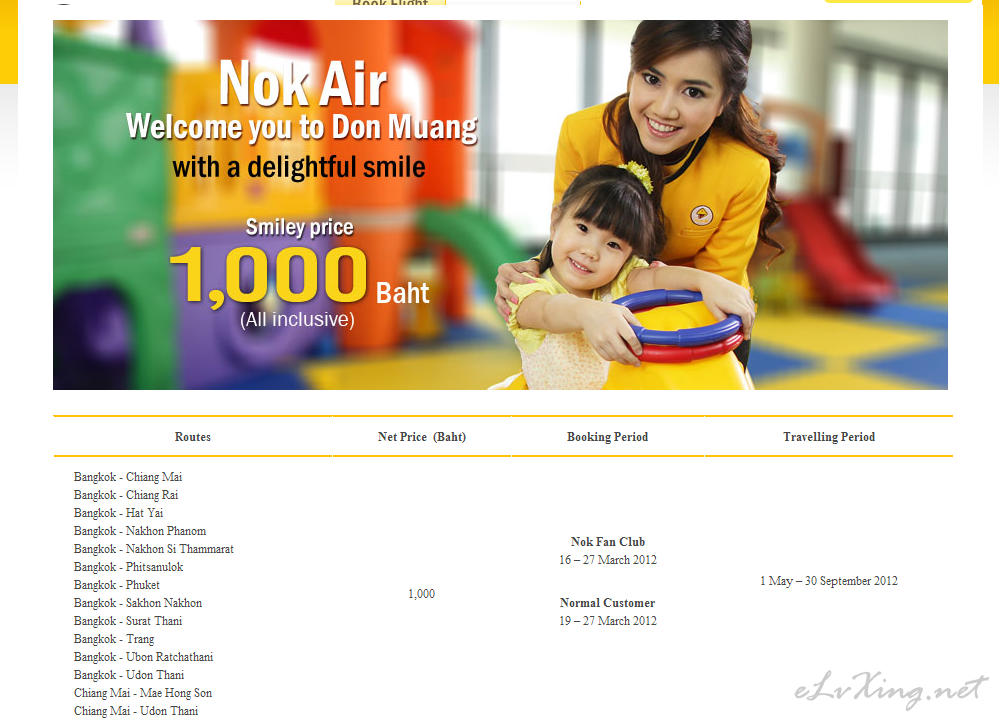This screenshot has height=723, width=999.
Task: Click the large 'Nok Air' banner title
Action: click(303, 83)
